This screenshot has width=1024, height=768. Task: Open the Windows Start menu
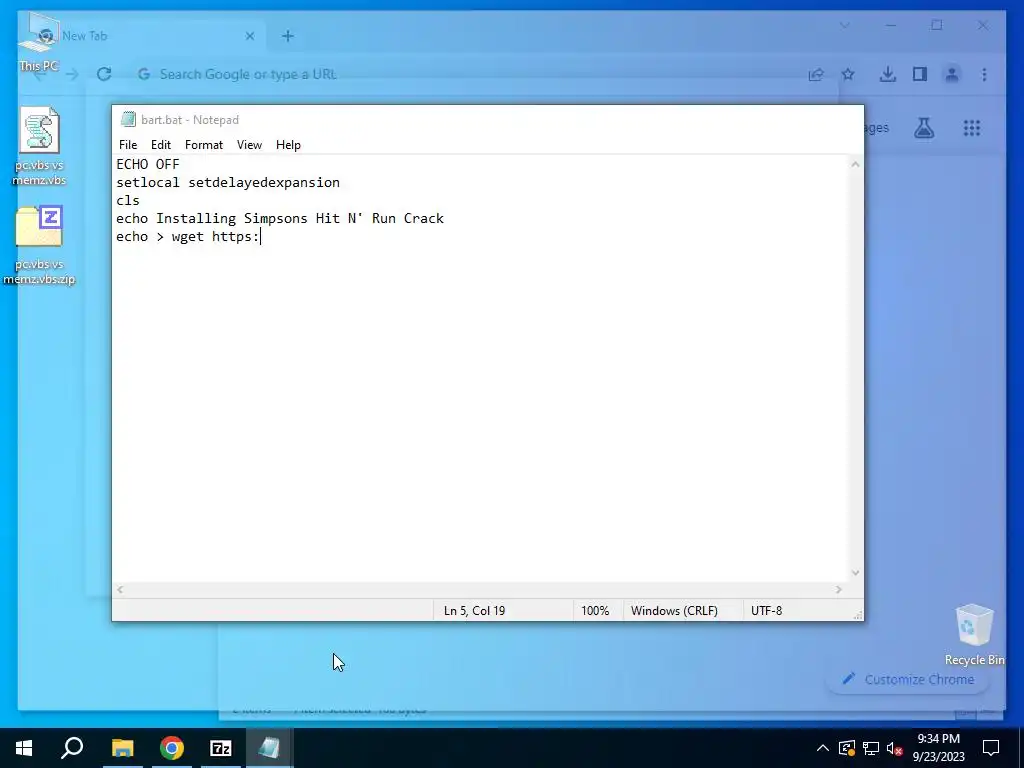[24, 748]
